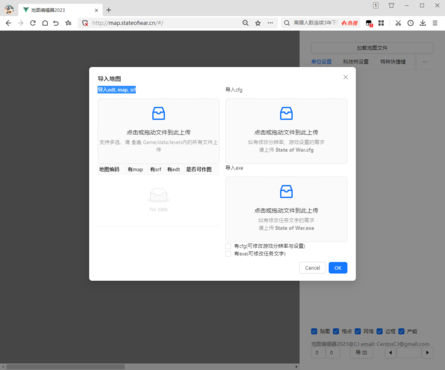Toggle the 有exe checkbox
This screenshot has width=445, height=370.
(228, 254)
